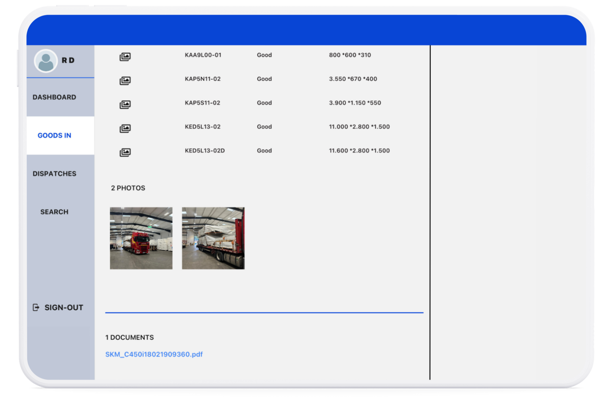This screenshot has height=400, width=610.
Task: Open photo icon for item KAP5S11-02
Action: pyautogui.click(x=125, y=104)
